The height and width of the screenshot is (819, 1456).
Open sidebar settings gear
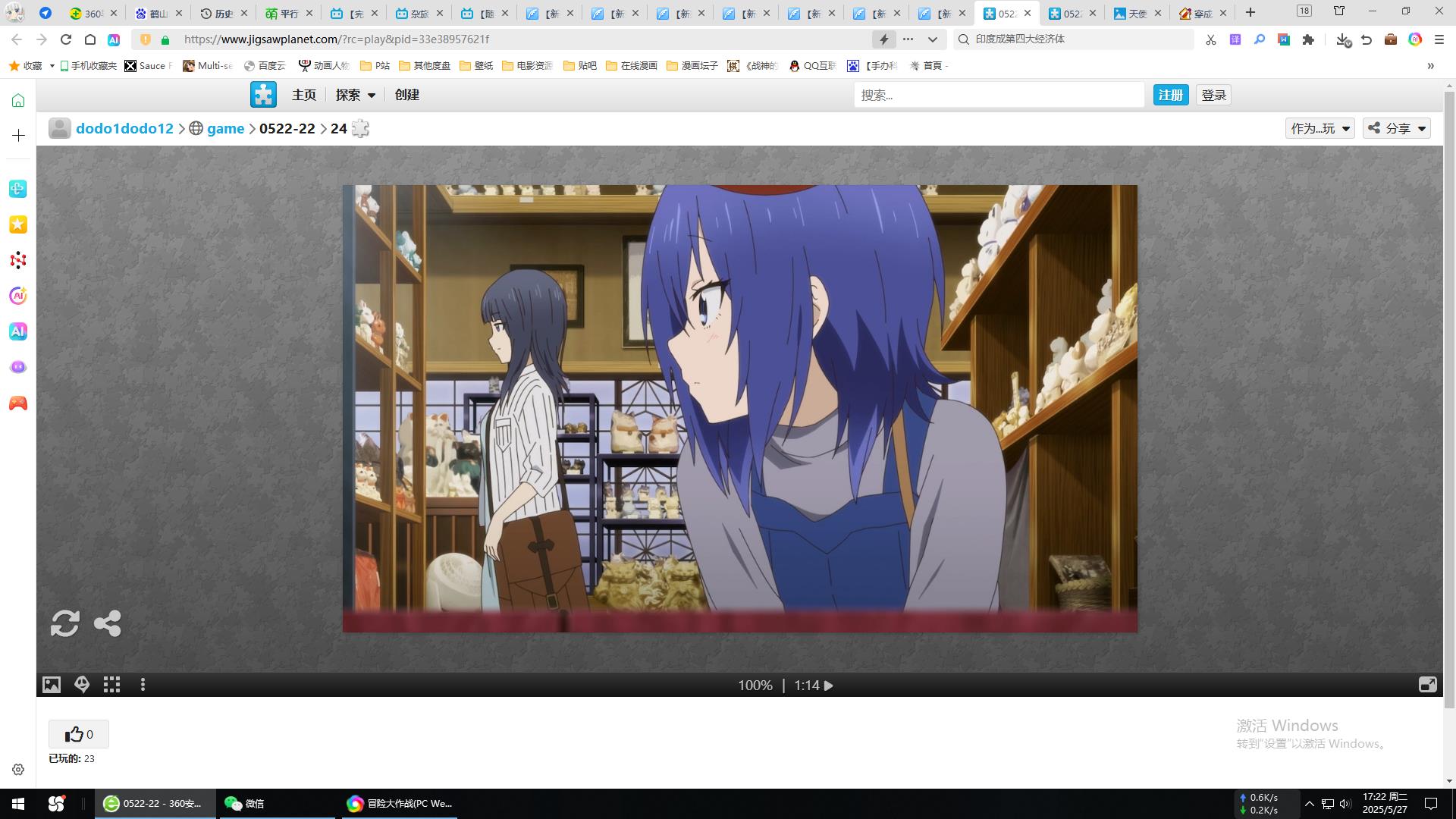click(x=18, y=770)
